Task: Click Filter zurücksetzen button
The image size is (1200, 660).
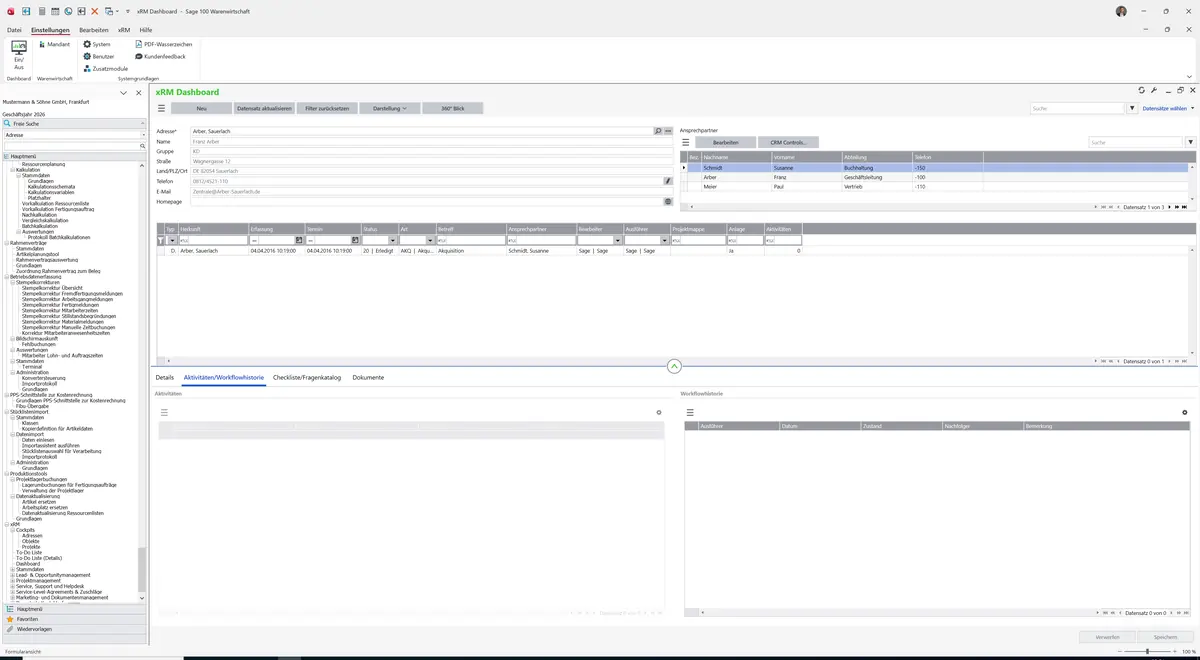Action: pos(327,108)
